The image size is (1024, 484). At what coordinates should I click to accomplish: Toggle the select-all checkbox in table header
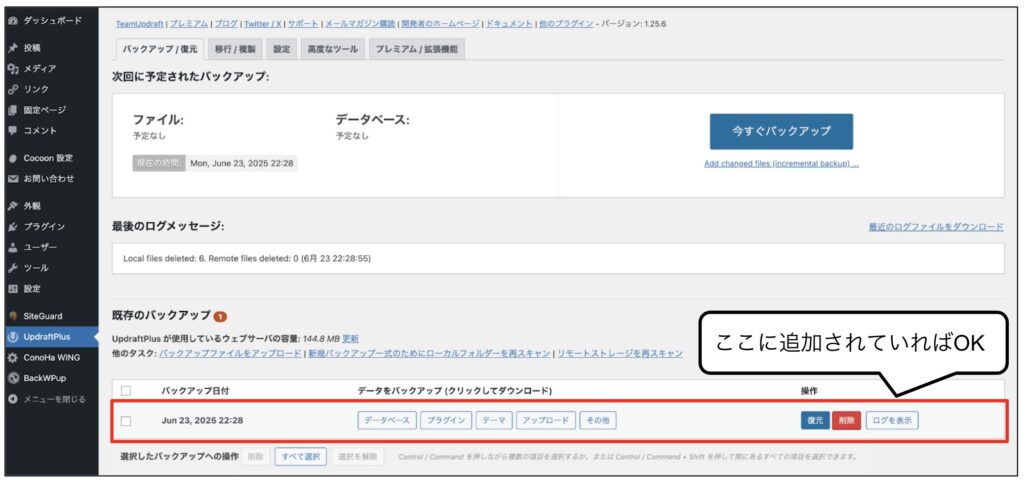pos(126,391)
